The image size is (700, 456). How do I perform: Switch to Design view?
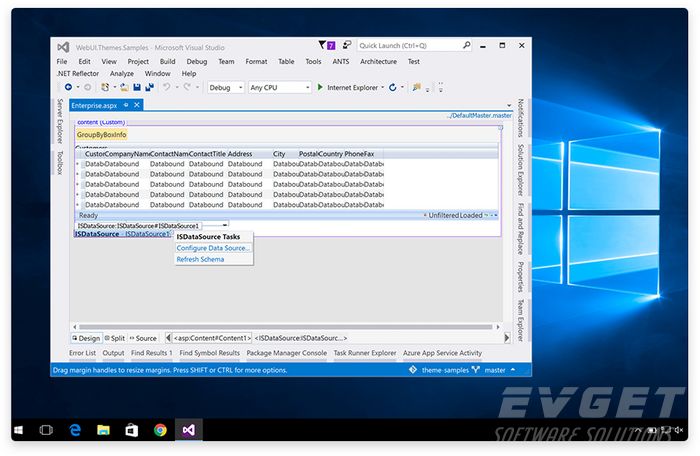coord(86,338)
